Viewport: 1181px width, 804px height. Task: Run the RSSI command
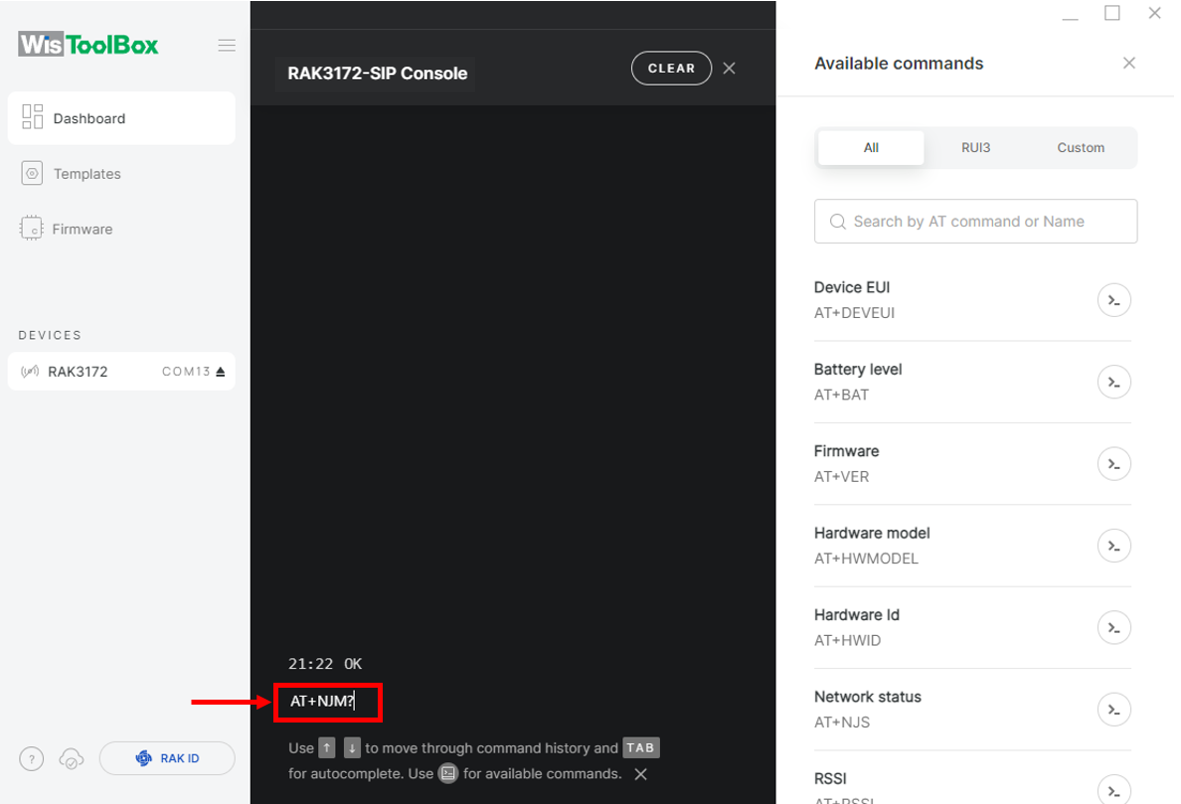(1114, 790)
